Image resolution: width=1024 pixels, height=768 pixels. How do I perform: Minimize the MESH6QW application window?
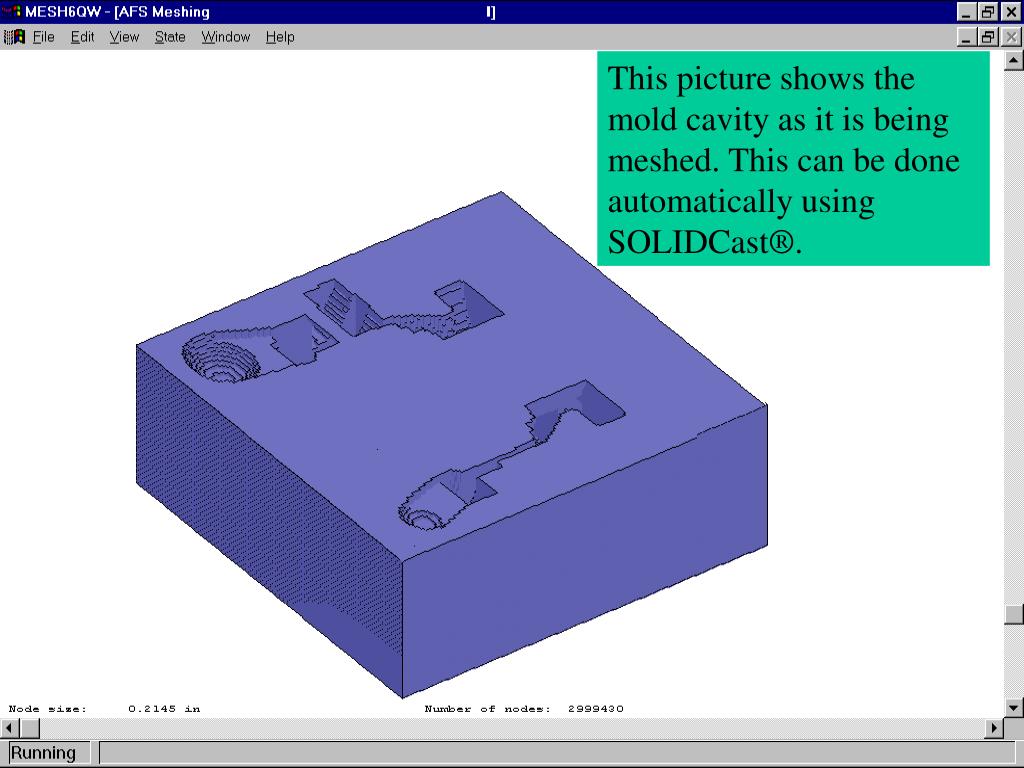(967, 12)
